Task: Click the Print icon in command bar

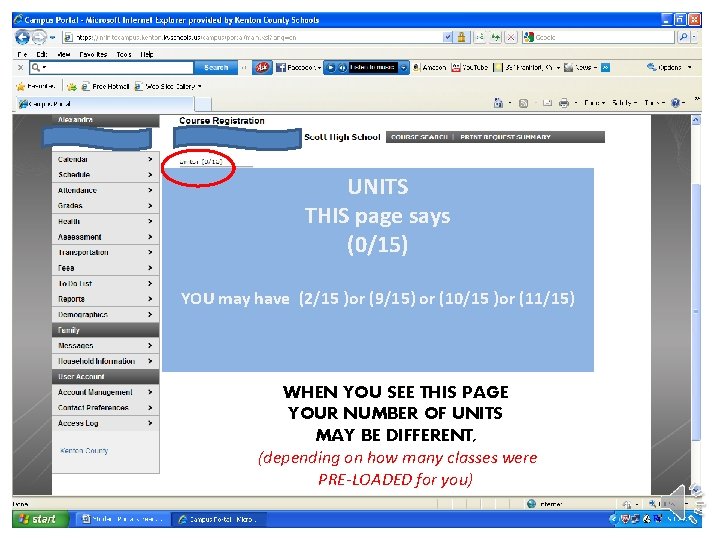Action: click(564, 103)
